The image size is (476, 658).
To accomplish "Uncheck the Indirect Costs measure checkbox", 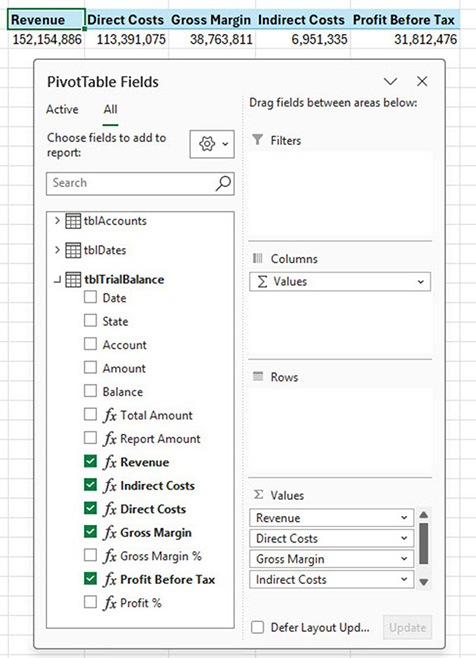I will coord(90,485).
